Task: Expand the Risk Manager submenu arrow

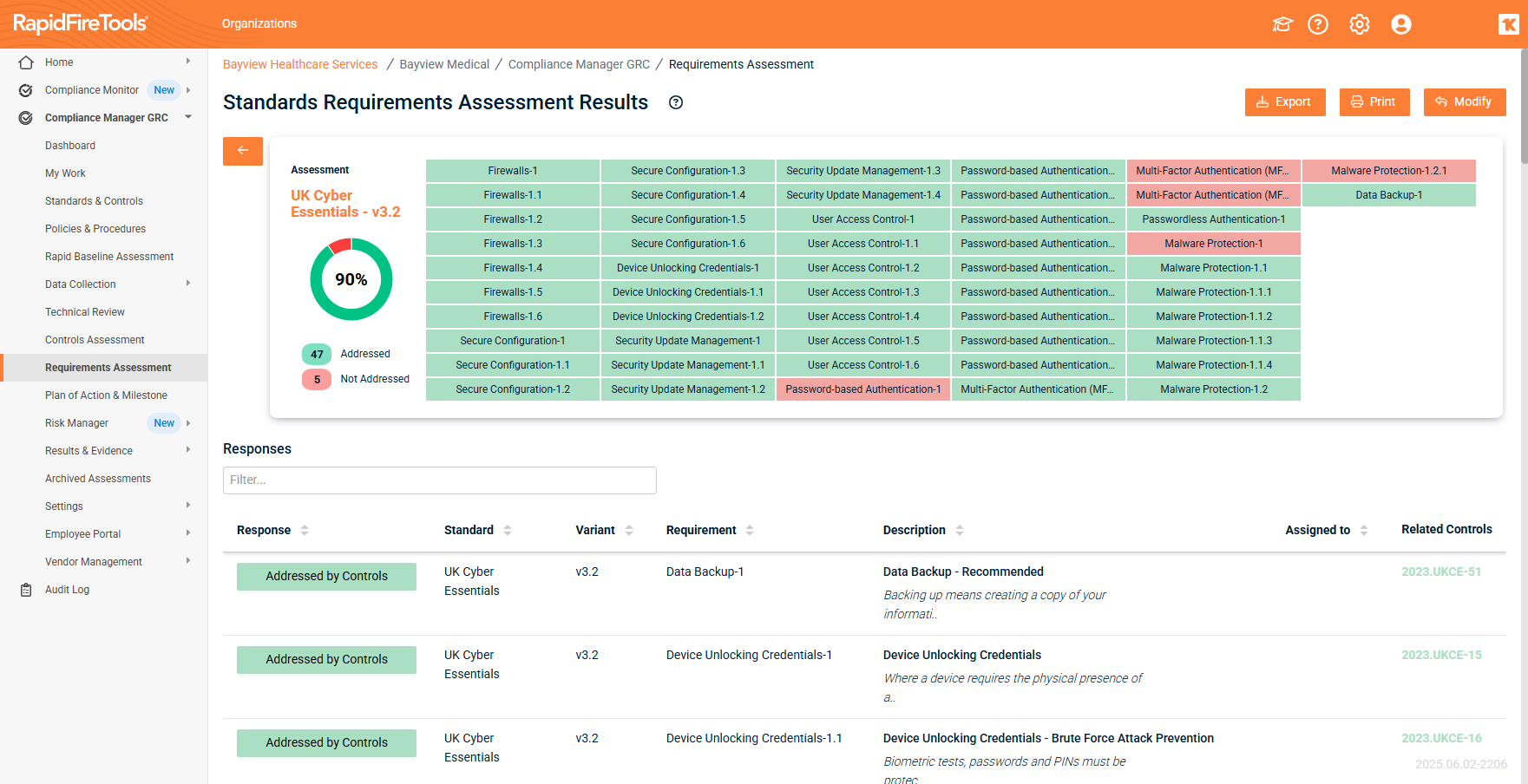Action: [188, 423]
